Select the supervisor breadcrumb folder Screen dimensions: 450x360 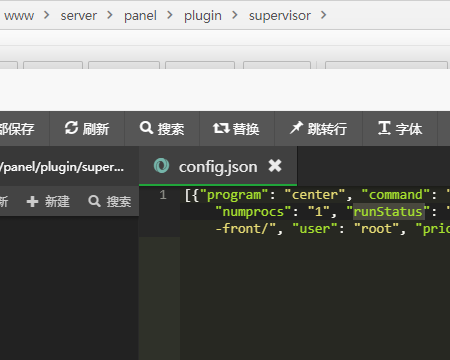(x=280, y=16)
